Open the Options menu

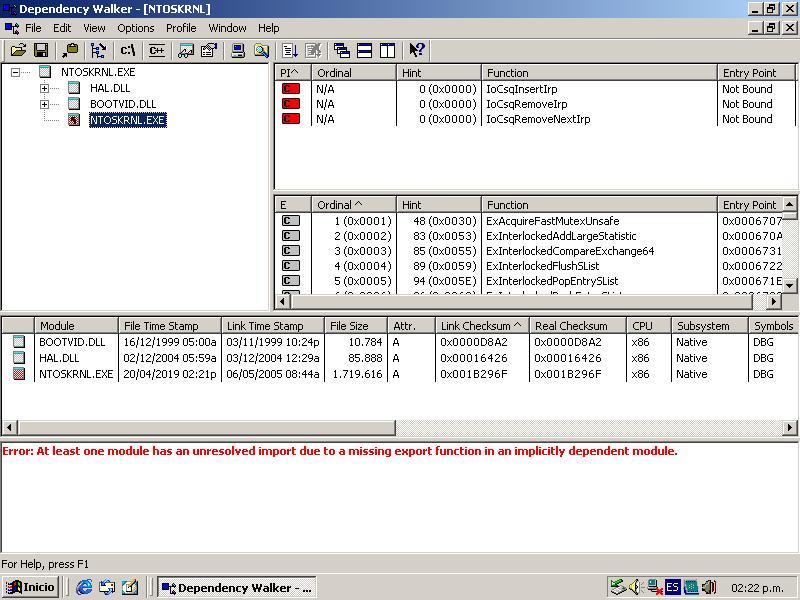pos(136,28)
